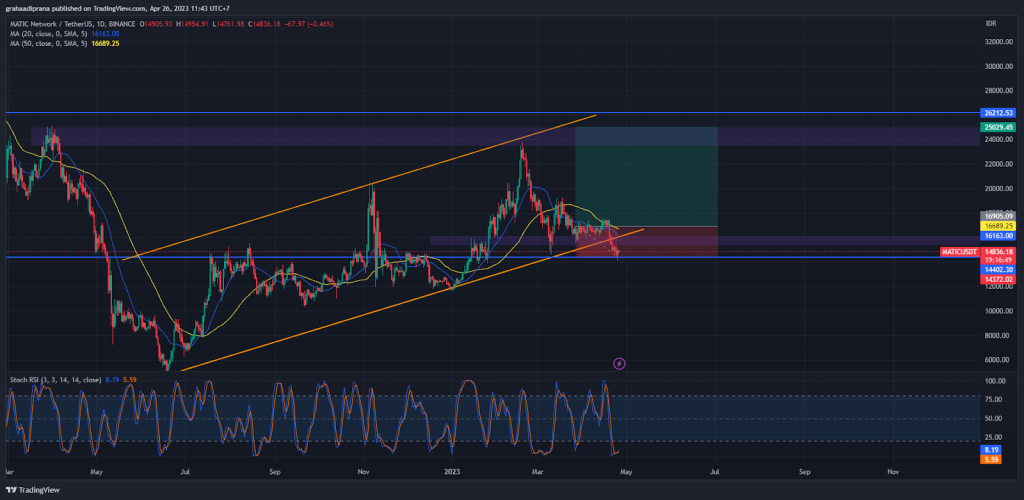Click the green 25029.45 target price label
The width and height of the screenshot is (1024, 500).
tap(997, 127)
